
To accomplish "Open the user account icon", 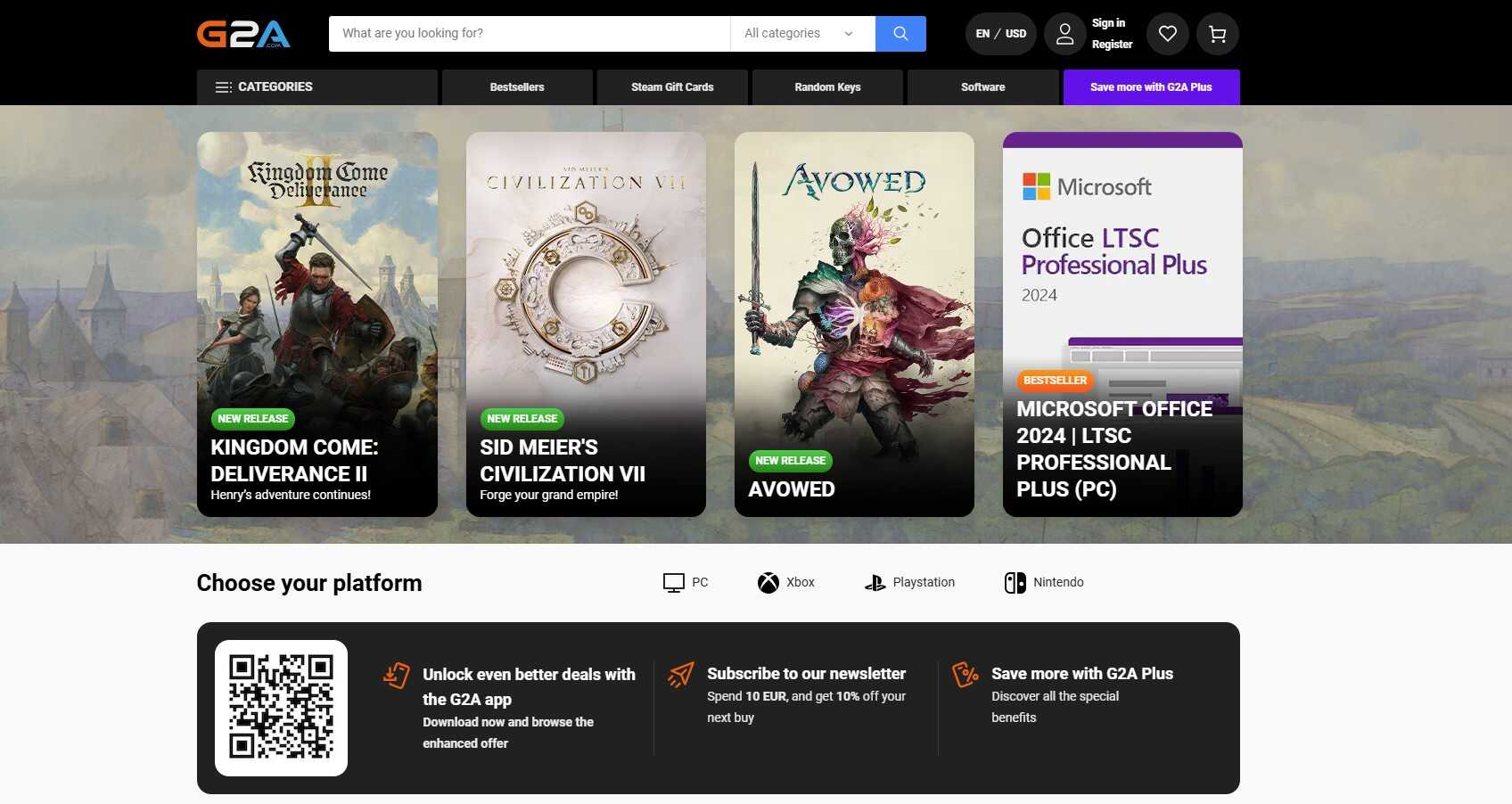I will point(1064,34).
